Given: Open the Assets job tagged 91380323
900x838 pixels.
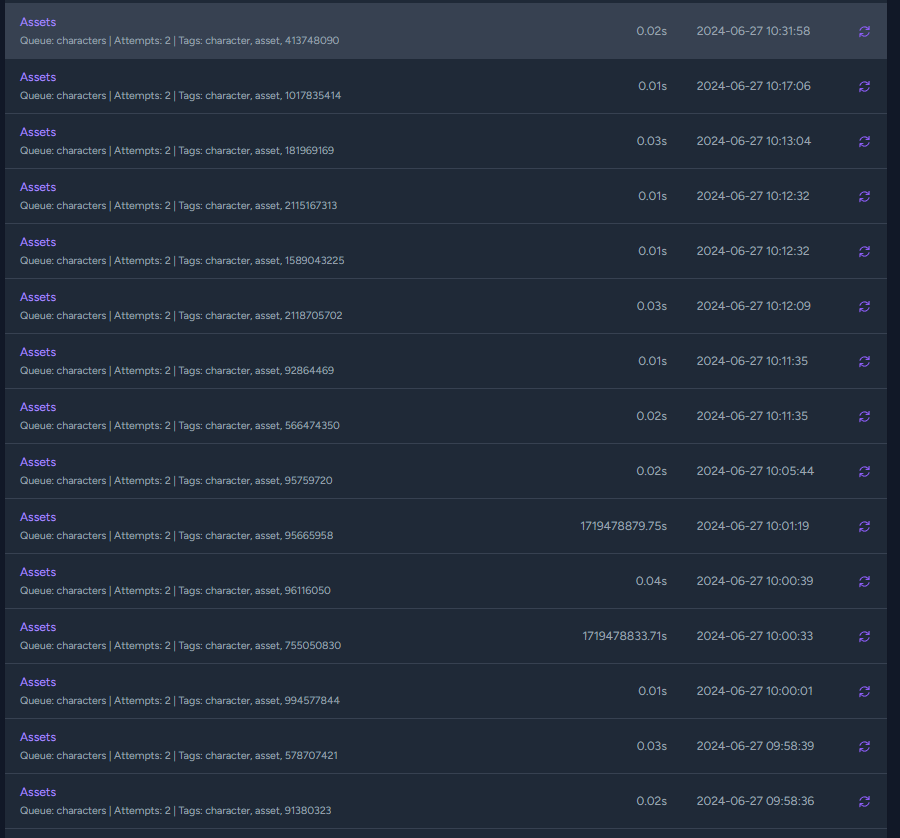Looking at the screenshot, I should 38,792.
